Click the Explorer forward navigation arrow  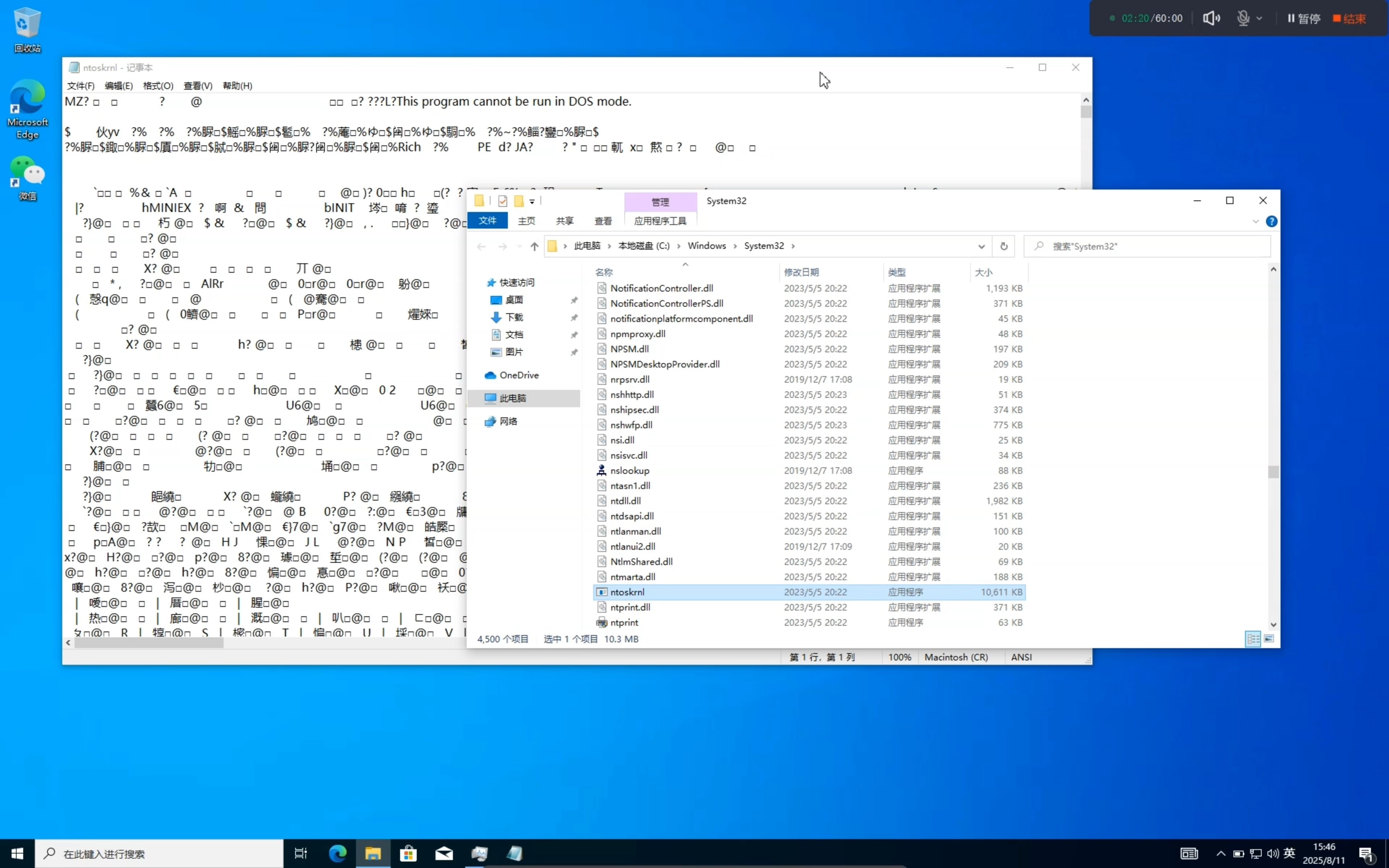[502, 246]
